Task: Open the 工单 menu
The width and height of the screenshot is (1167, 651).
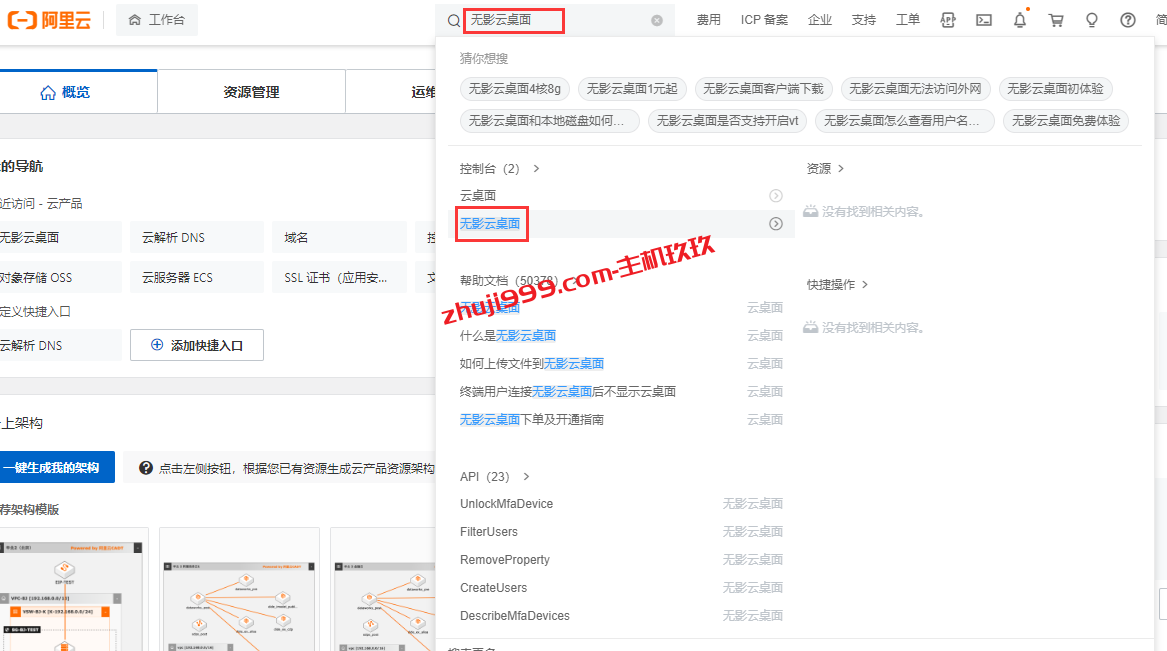Action: tap(907, 20)
